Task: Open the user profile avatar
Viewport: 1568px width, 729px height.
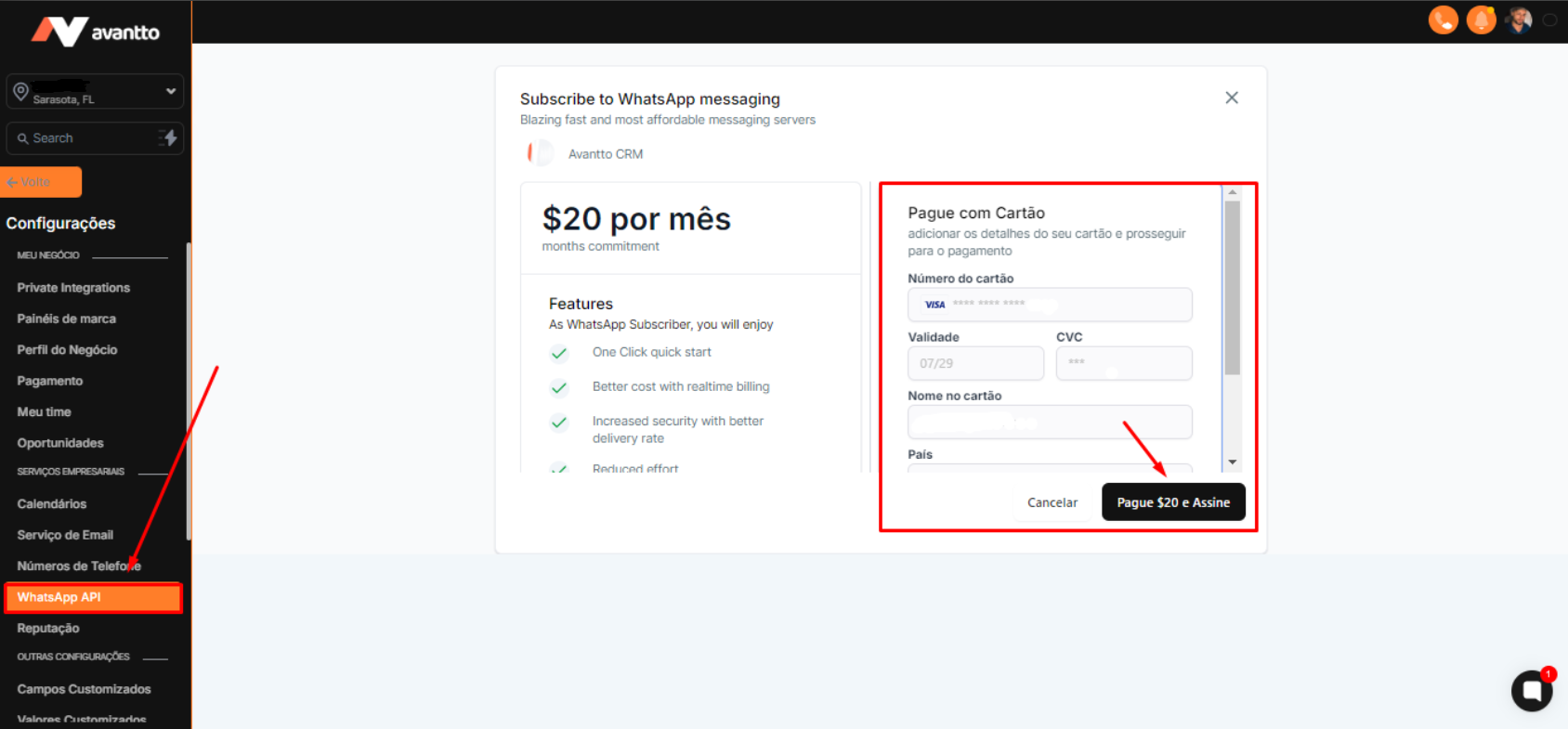Action: 1520,20
